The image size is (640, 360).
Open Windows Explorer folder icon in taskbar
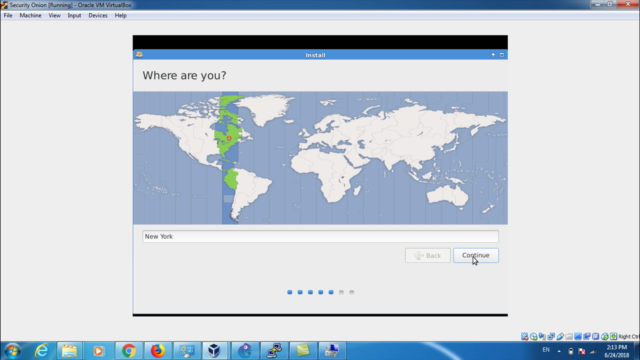pos(69,351)
